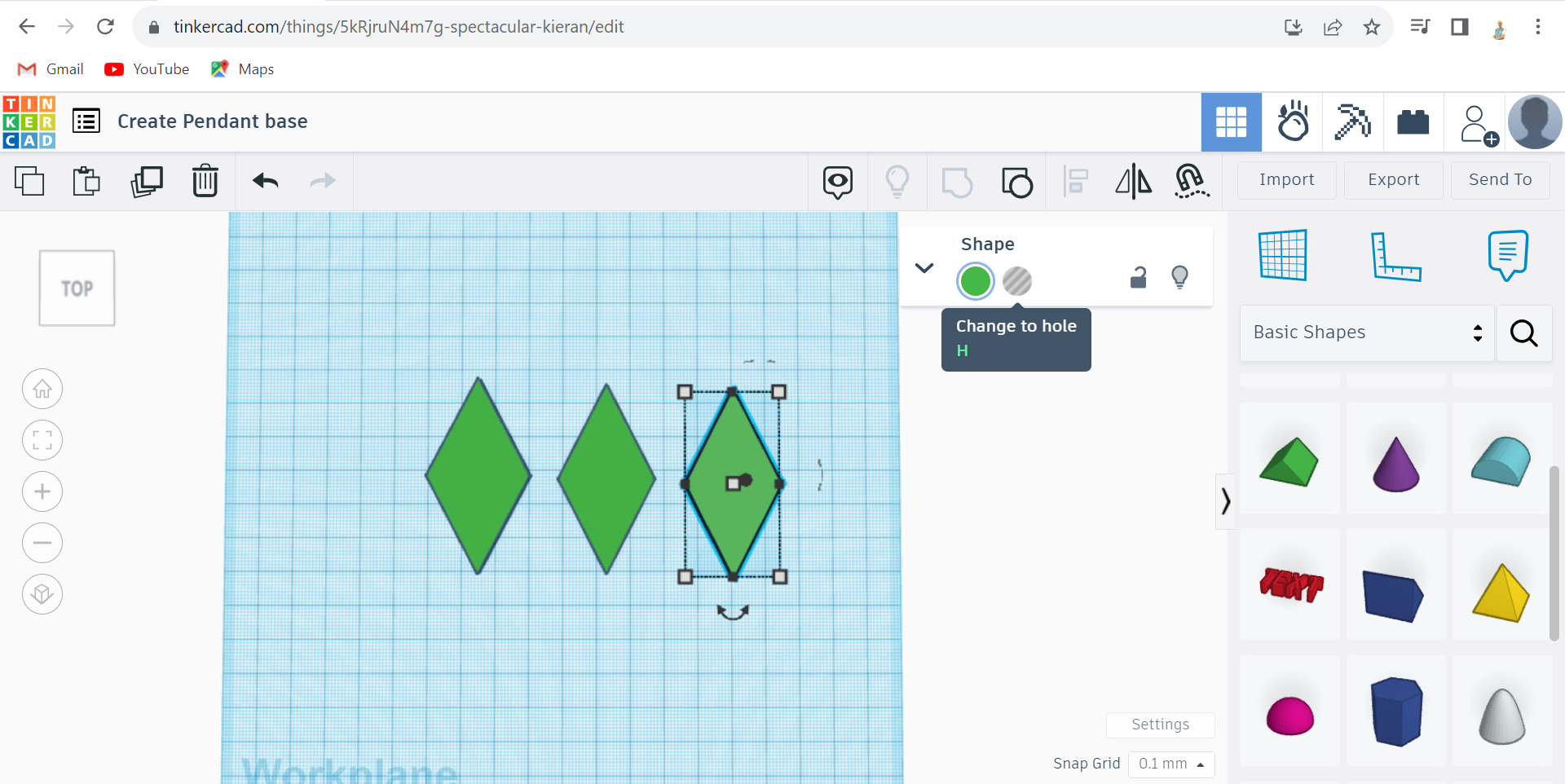
Task: Open the Basic Shapes category dropdown
Action: [1367, 333]
